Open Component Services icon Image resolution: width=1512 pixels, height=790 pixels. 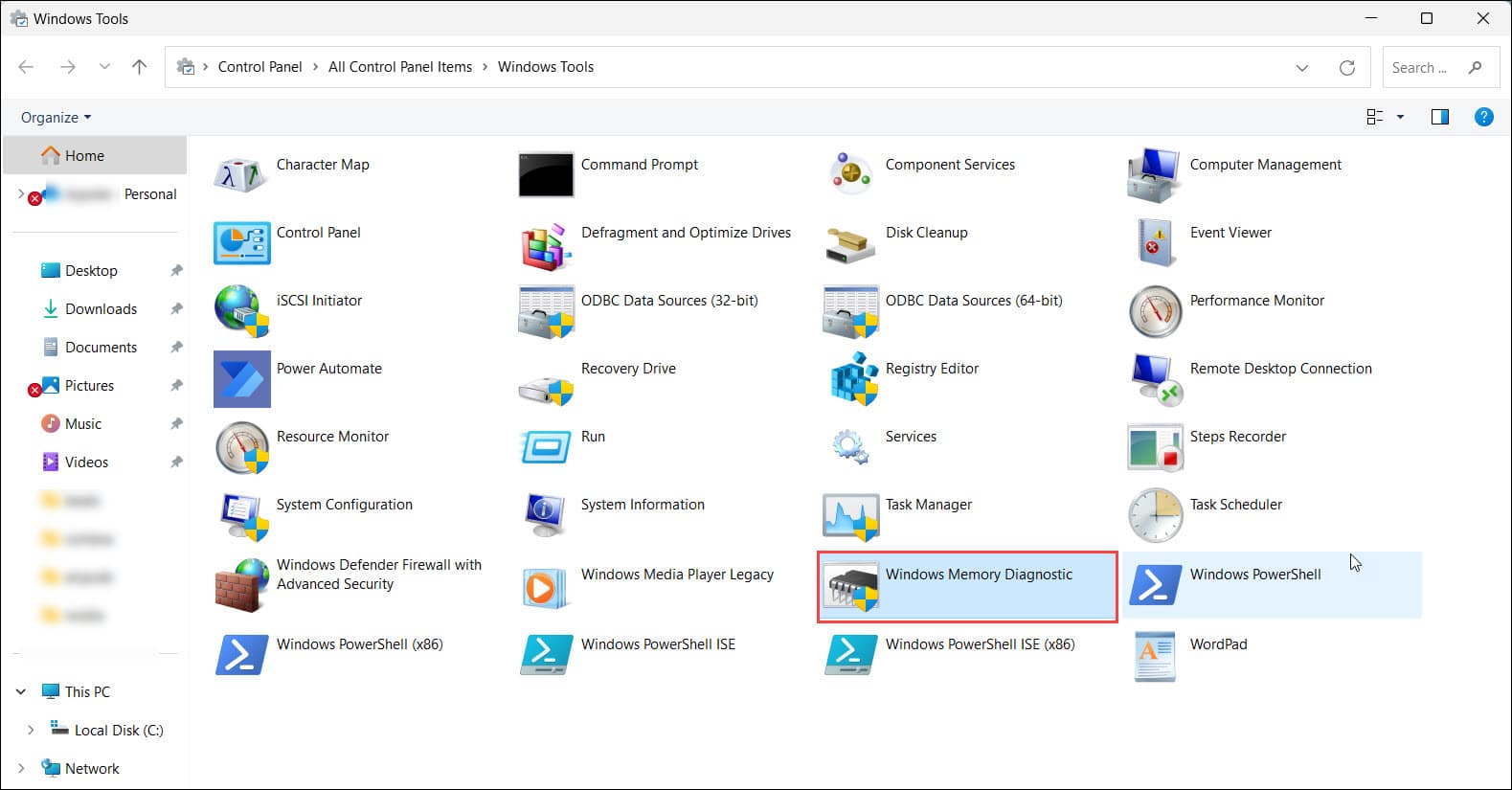tap(850, 174)
